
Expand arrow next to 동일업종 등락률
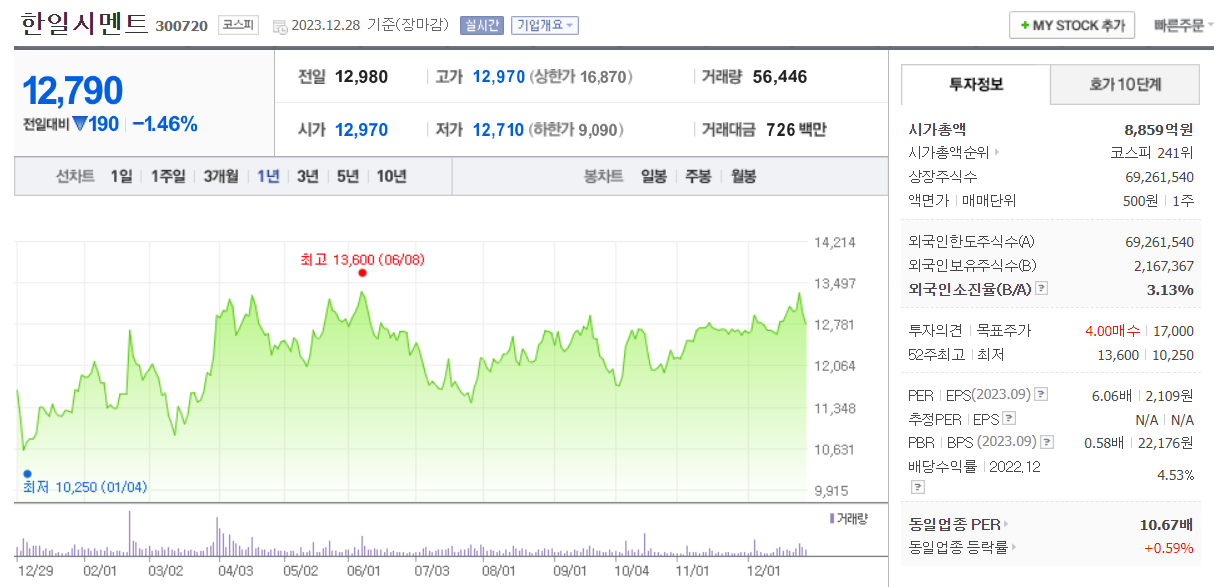(1014, 547)
